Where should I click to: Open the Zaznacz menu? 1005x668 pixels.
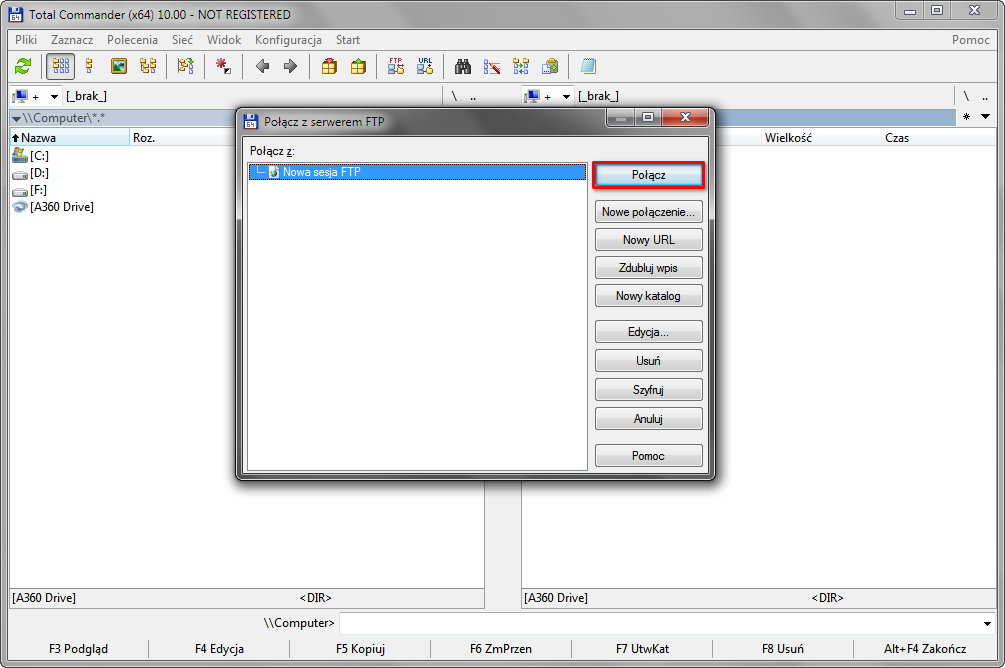point(72,40)
